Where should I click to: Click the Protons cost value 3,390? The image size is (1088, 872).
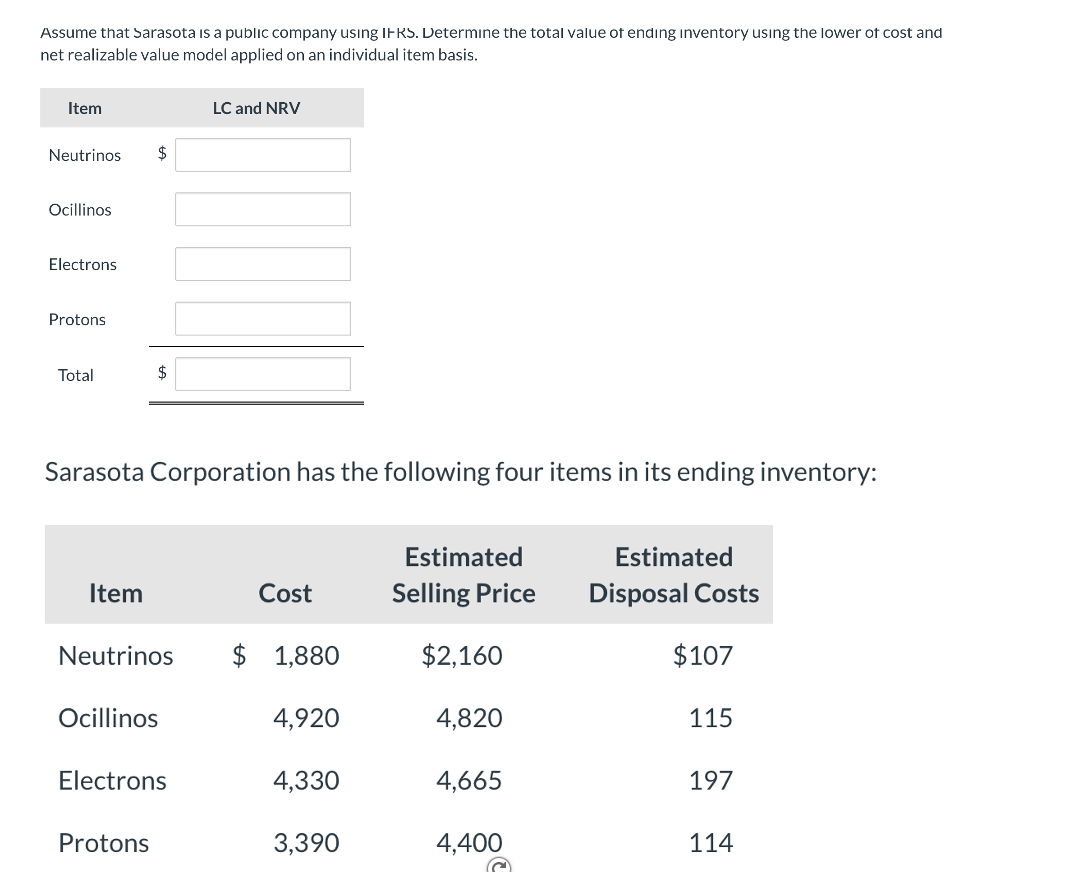click(306, 843)
